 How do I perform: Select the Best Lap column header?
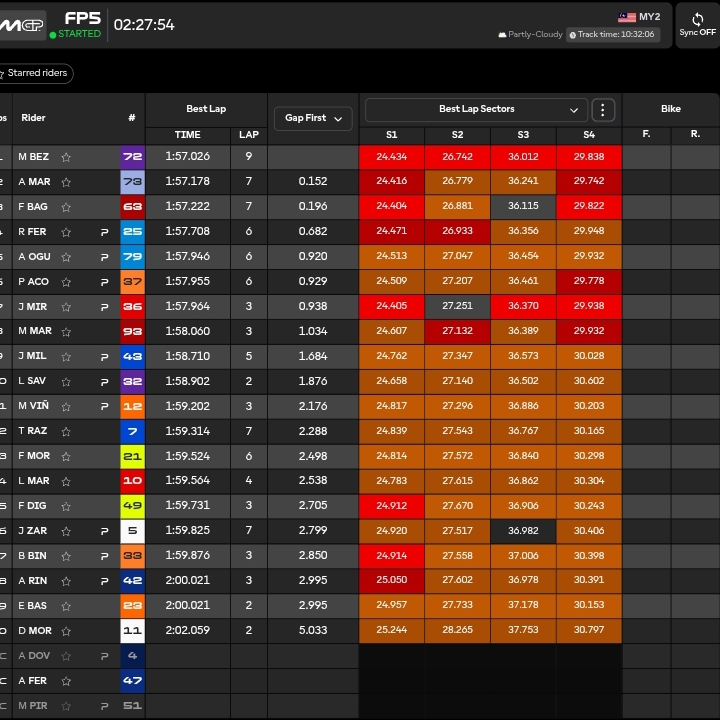click(206, 109)
